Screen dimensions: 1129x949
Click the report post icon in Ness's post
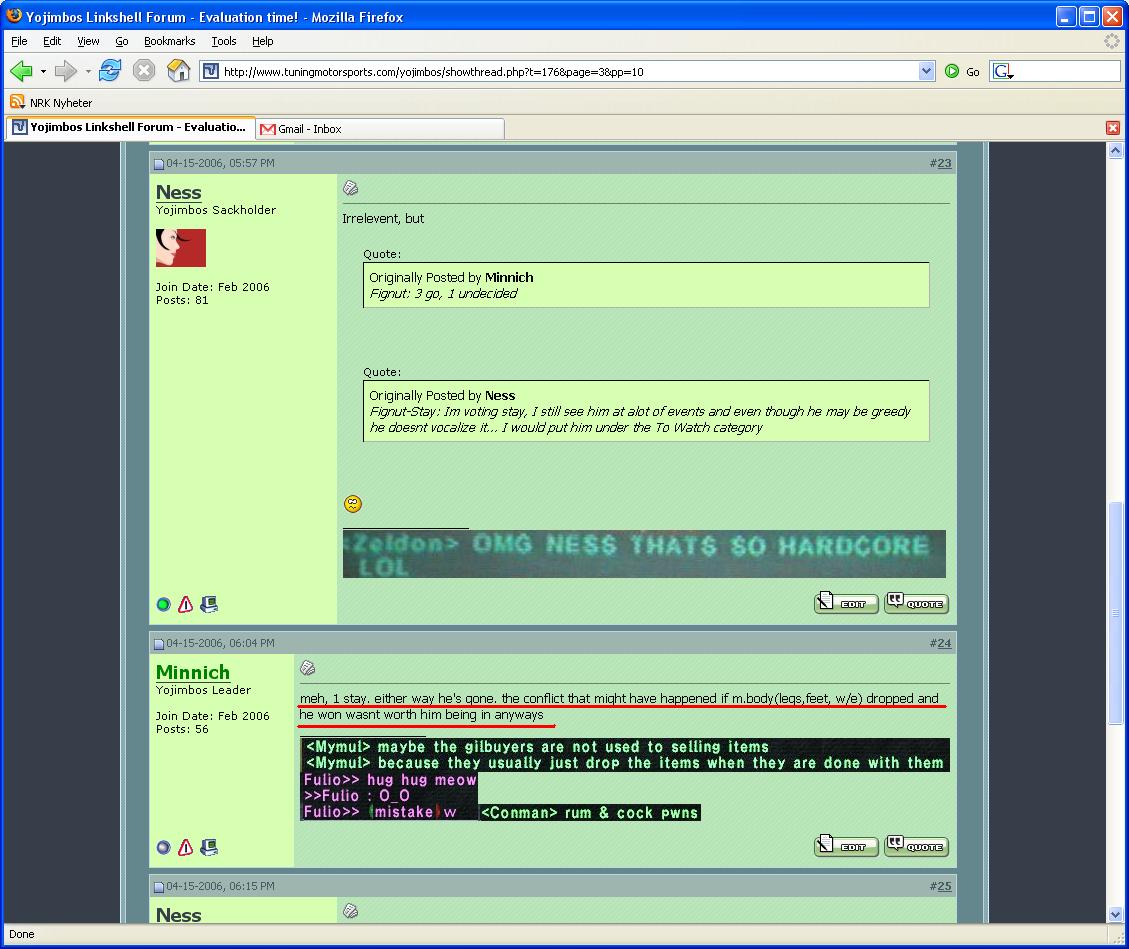point(185,605)
